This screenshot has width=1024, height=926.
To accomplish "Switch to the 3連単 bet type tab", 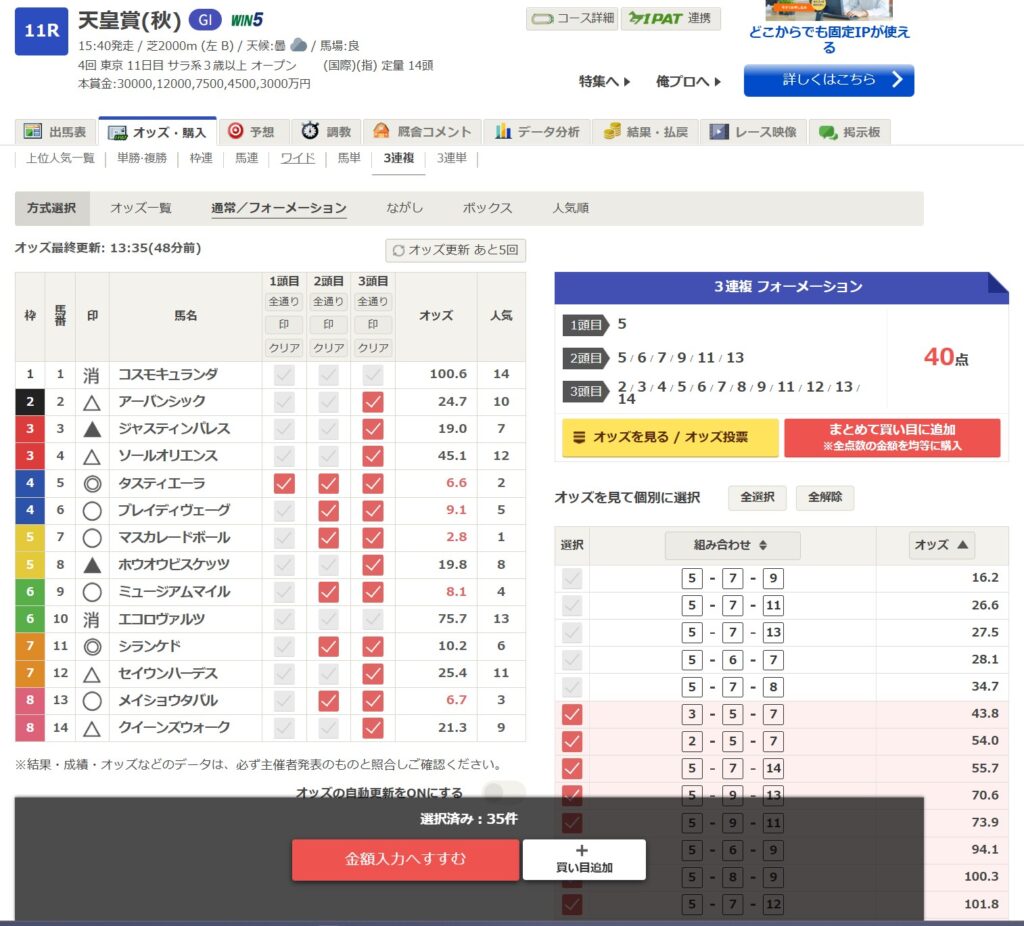I will coord(453,158).
